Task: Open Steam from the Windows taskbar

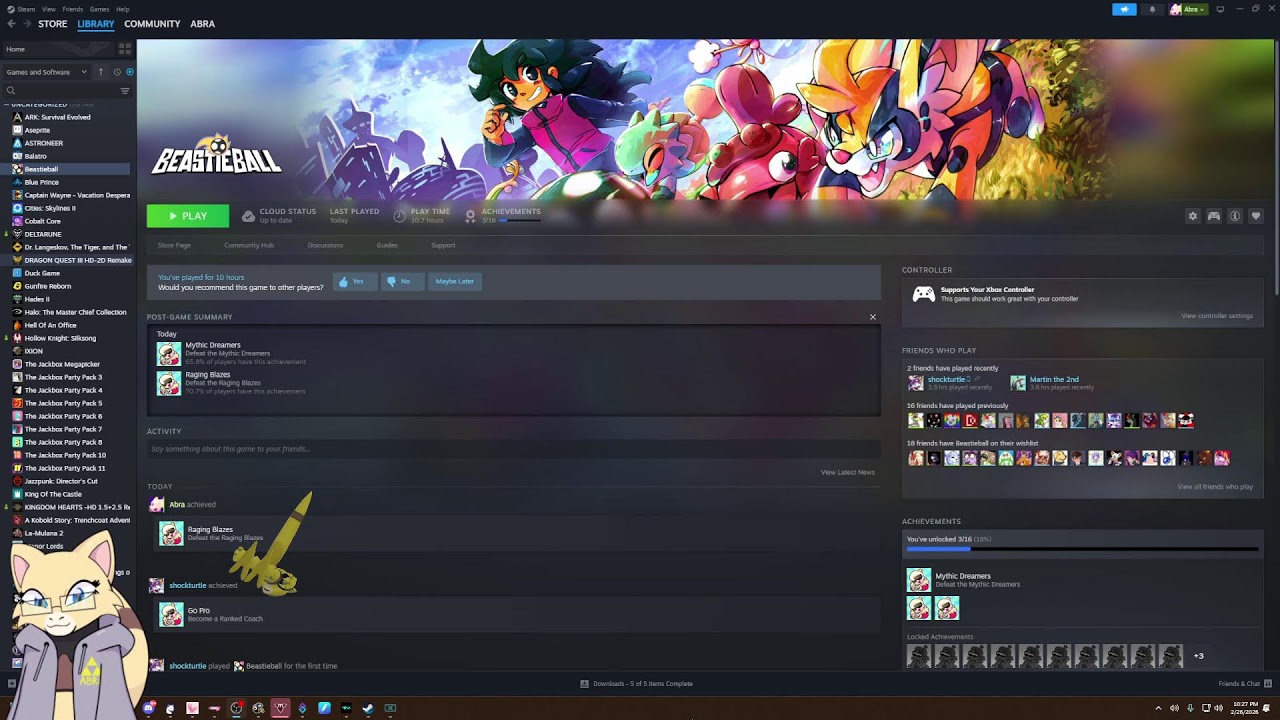Action: tap(368, 708)
